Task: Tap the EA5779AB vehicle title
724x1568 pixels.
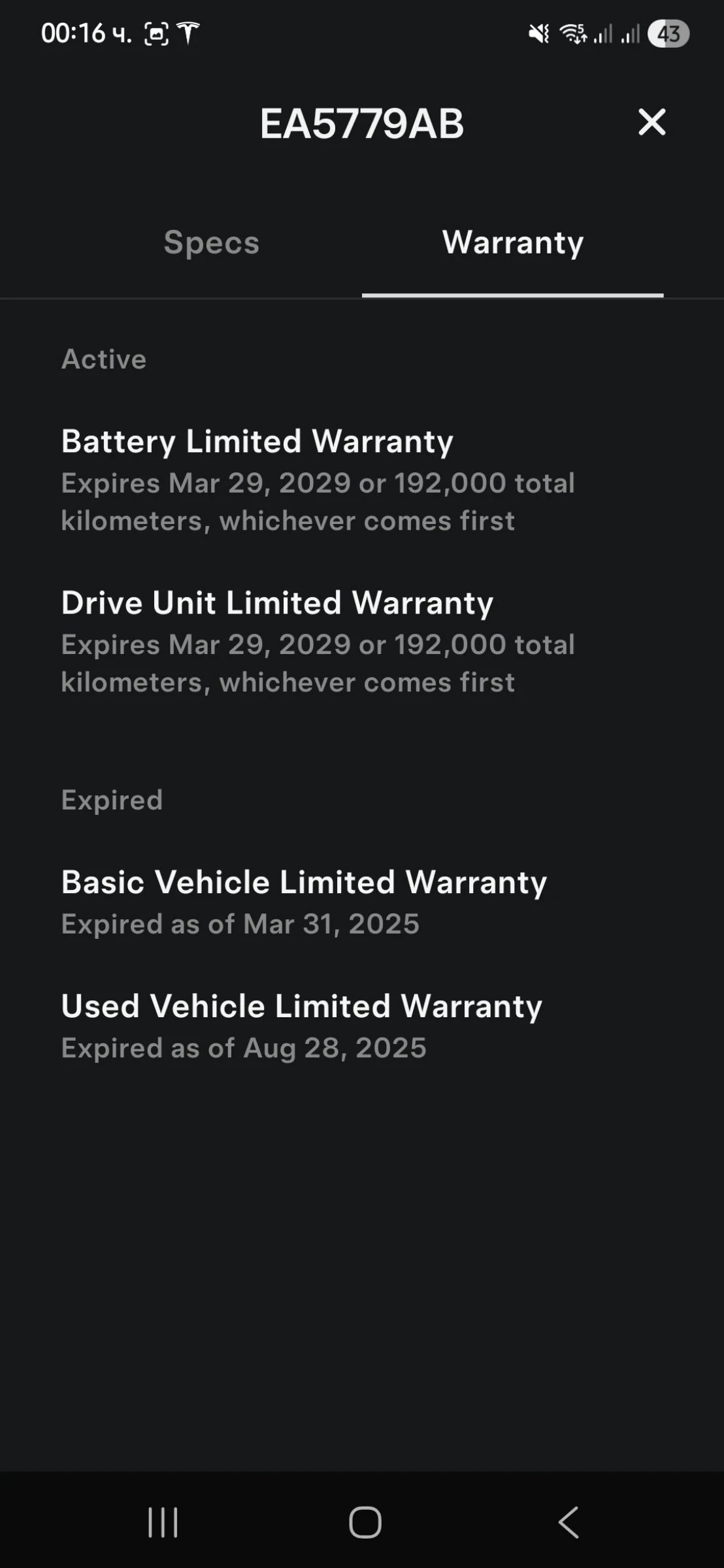Action: coord(361,123)
